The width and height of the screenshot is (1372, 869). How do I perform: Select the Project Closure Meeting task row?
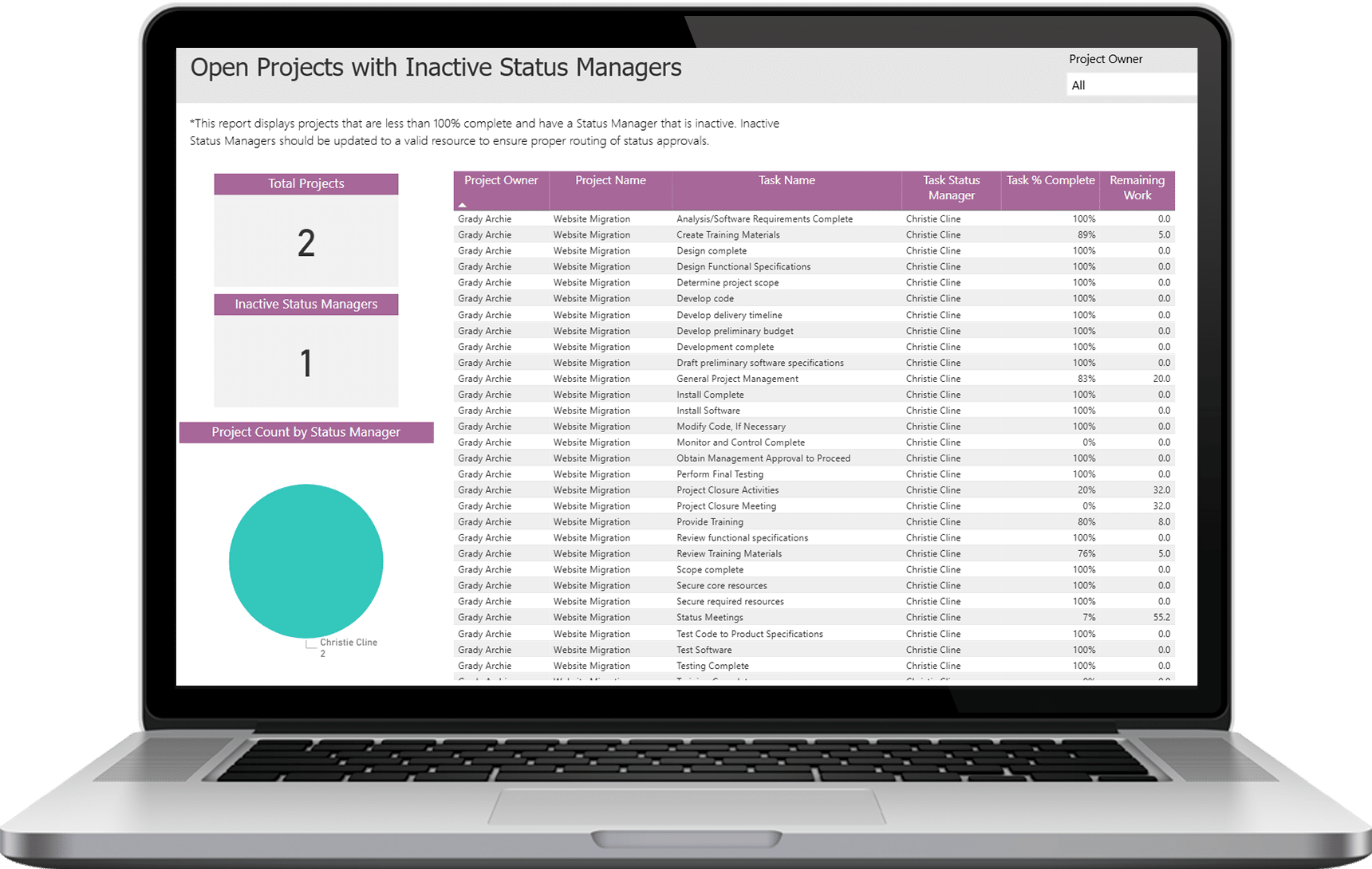pos(726,506)
